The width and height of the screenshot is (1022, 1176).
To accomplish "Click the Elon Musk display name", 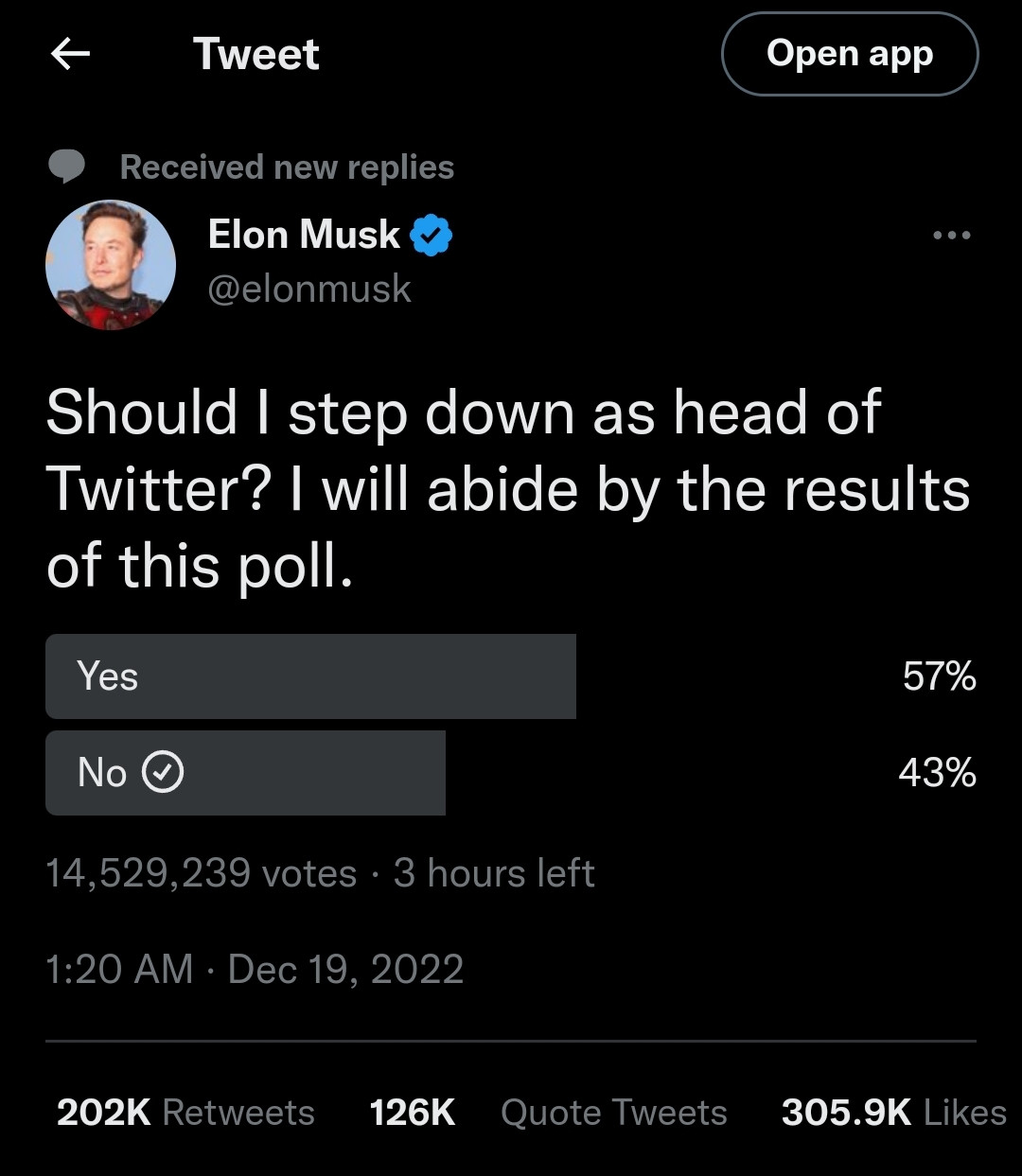I will click(x=304, y=235).
